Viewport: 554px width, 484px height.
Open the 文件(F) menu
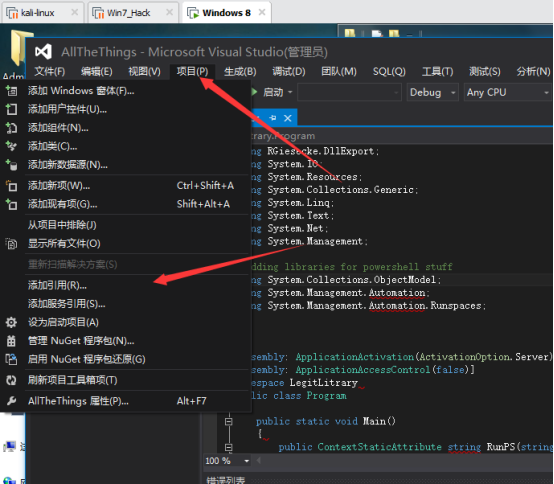49,71
